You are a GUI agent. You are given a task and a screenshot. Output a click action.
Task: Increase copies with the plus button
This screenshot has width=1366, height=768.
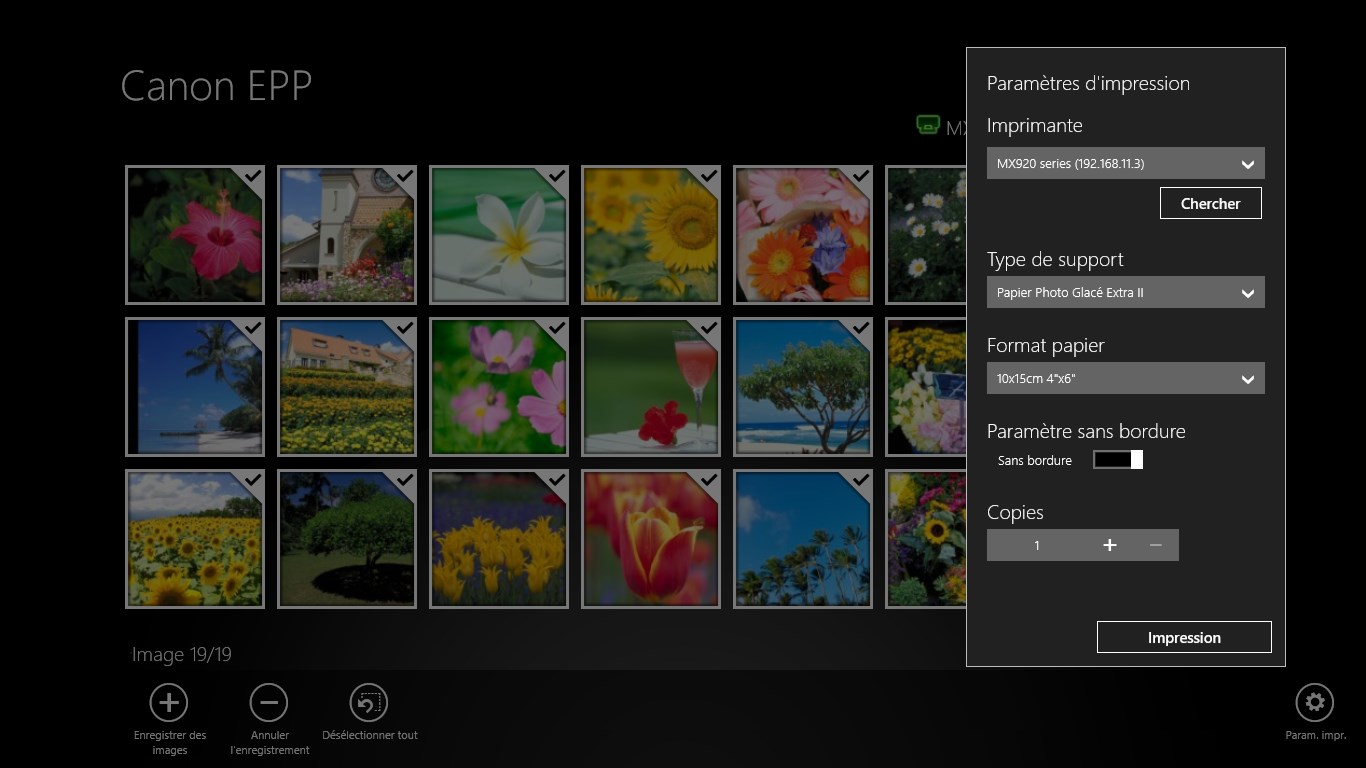pos(1110,545)
